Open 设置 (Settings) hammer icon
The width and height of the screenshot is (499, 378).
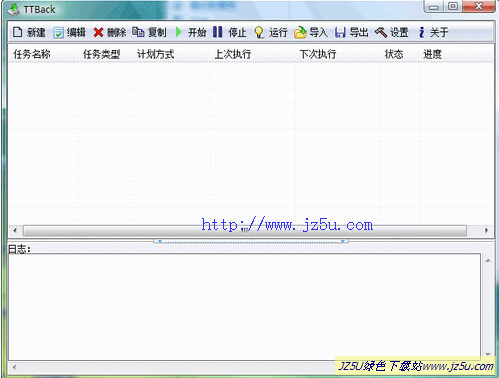381,32
